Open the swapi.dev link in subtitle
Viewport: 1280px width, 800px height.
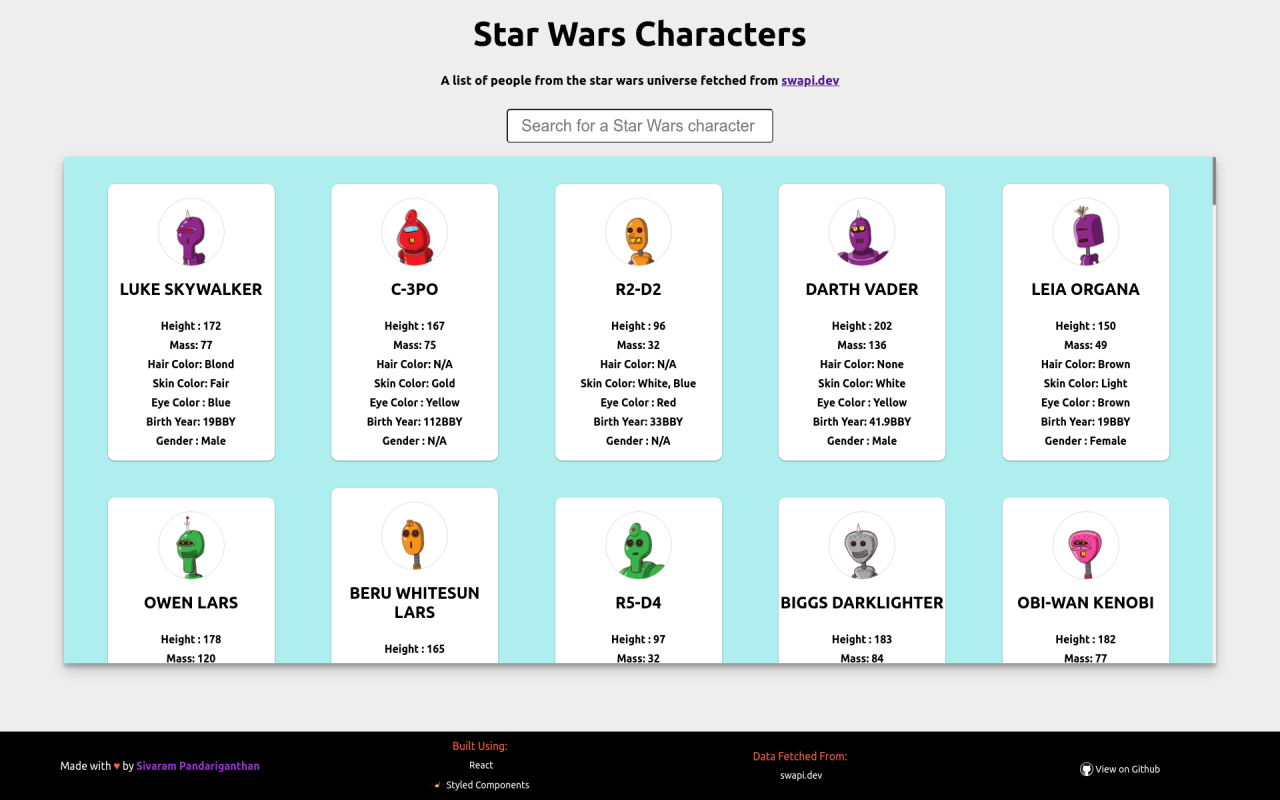click(x=810, y=80)
